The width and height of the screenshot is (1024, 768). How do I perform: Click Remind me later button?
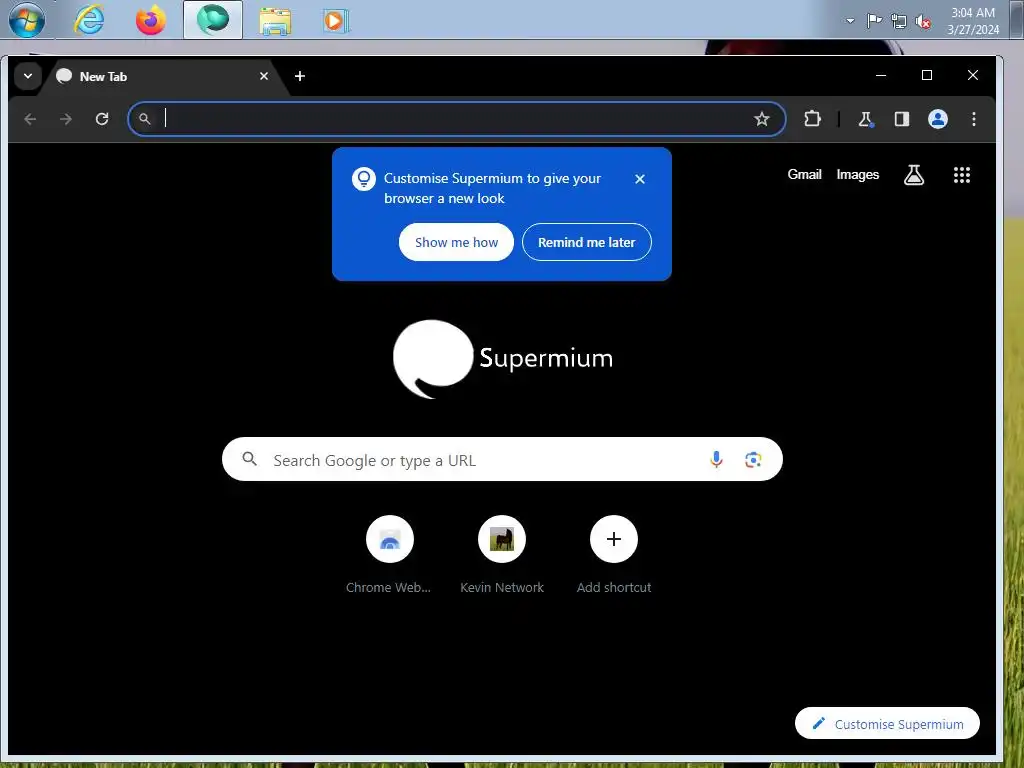586,242
